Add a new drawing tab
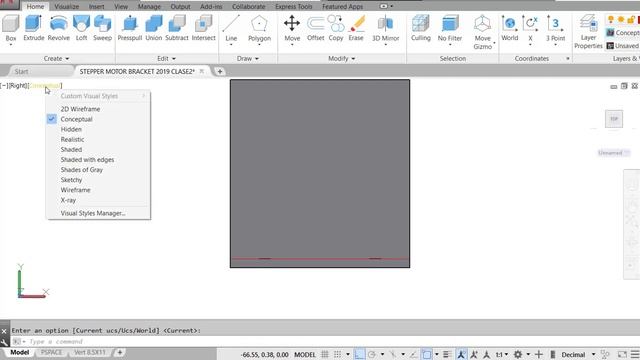640x360 pixels. [x=220, y=71]
